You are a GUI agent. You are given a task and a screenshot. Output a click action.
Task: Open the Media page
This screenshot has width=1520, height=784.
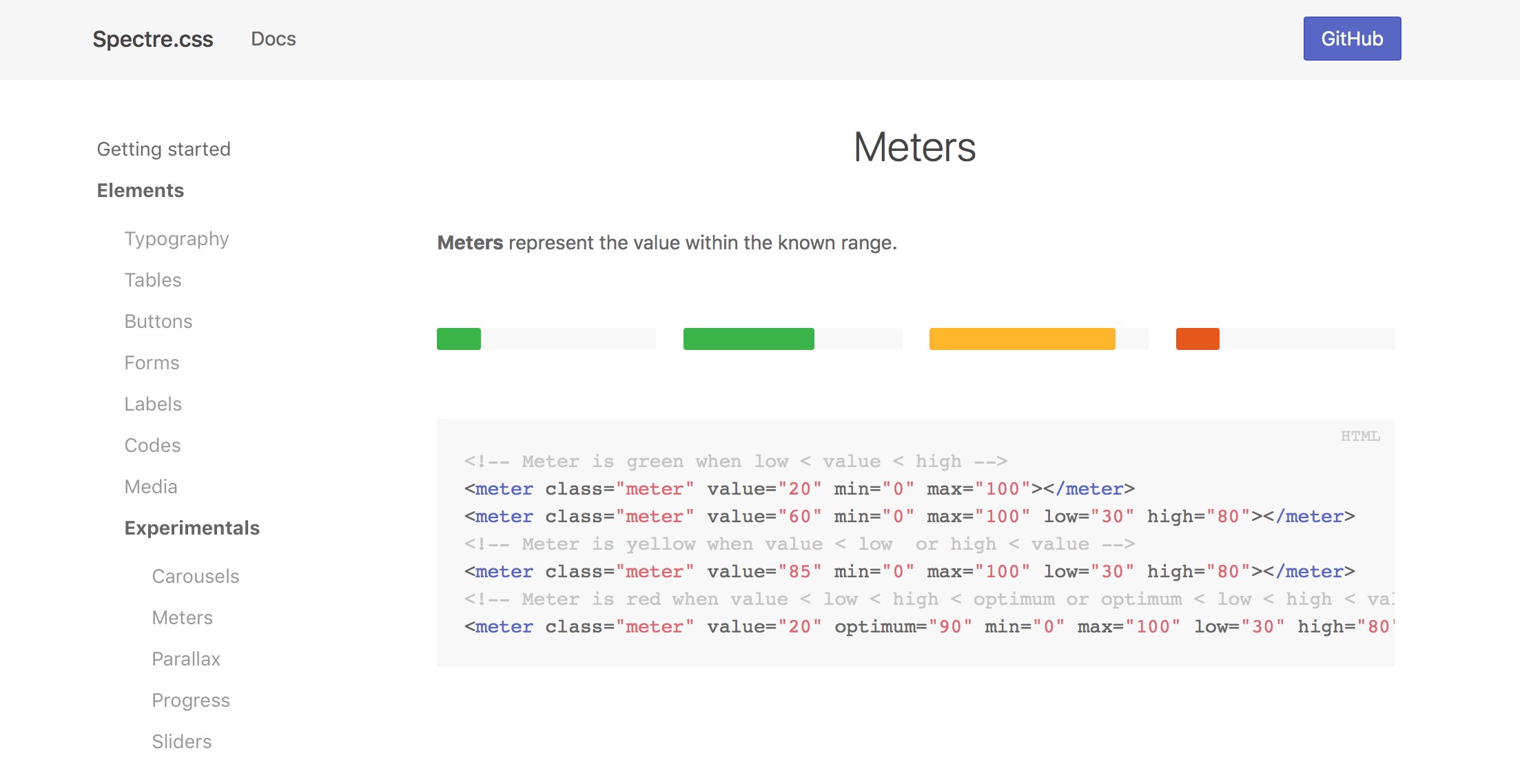click(151, 486)
